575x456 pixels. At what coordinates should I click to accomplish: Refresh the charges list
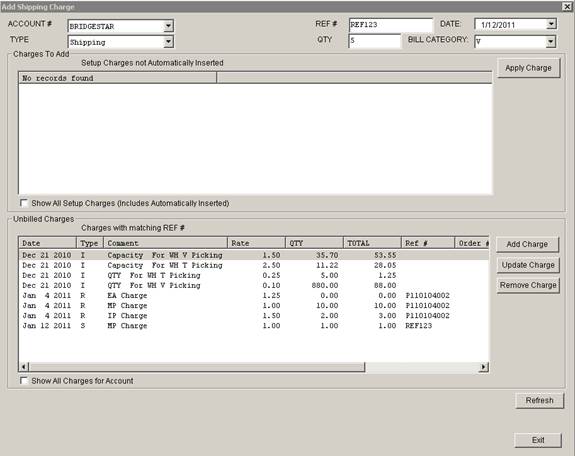coord(539,400)
